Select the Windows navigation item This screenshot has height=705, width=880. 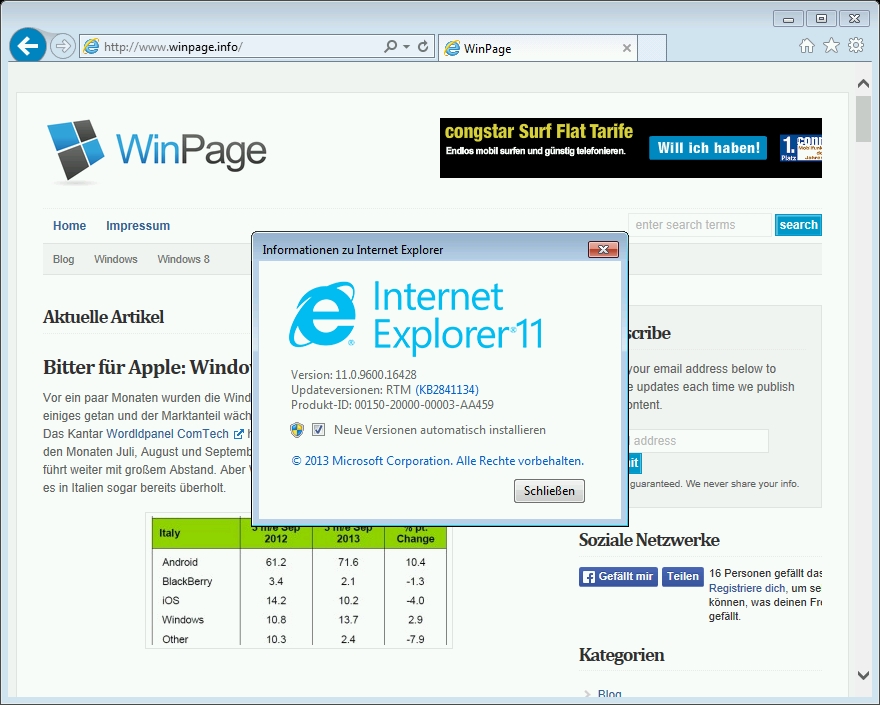point(116,259)
